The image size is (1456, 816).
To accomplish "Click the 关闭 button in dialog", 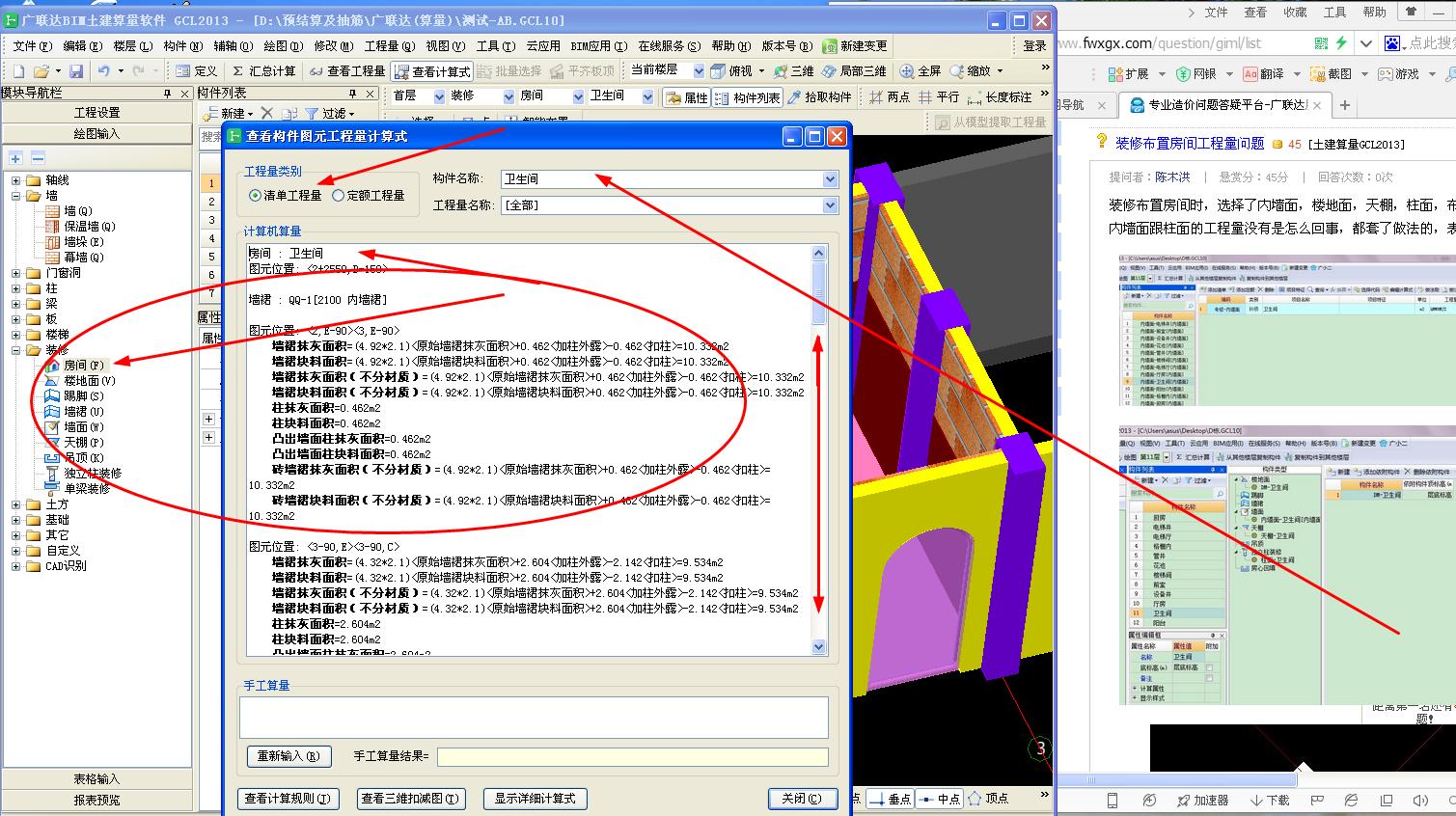I will pos(802,799).
